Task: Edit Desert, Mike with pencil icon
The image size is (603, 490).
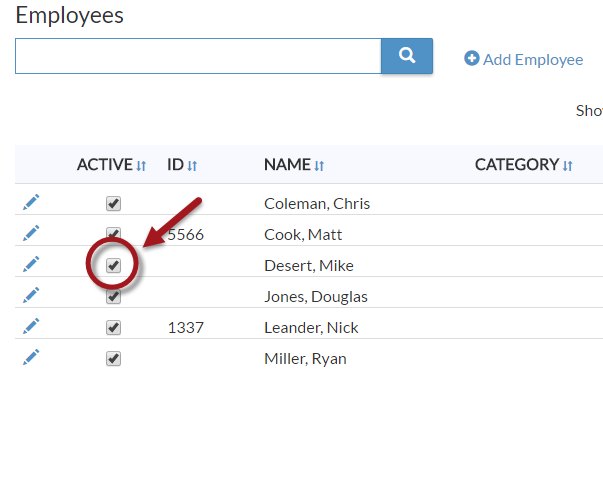Action: click(x=31, y=264)
